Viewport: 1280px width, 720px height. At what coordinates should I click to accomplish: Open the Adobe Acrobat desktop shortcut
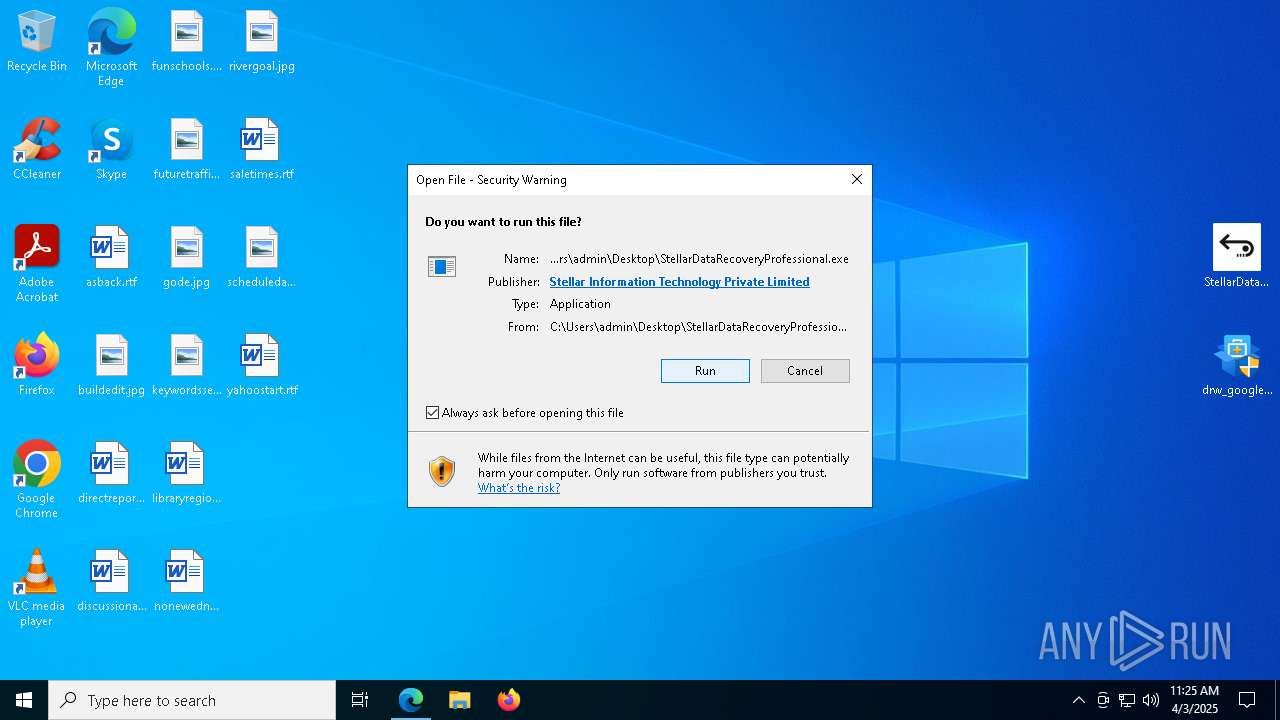(x=37, y=264)
